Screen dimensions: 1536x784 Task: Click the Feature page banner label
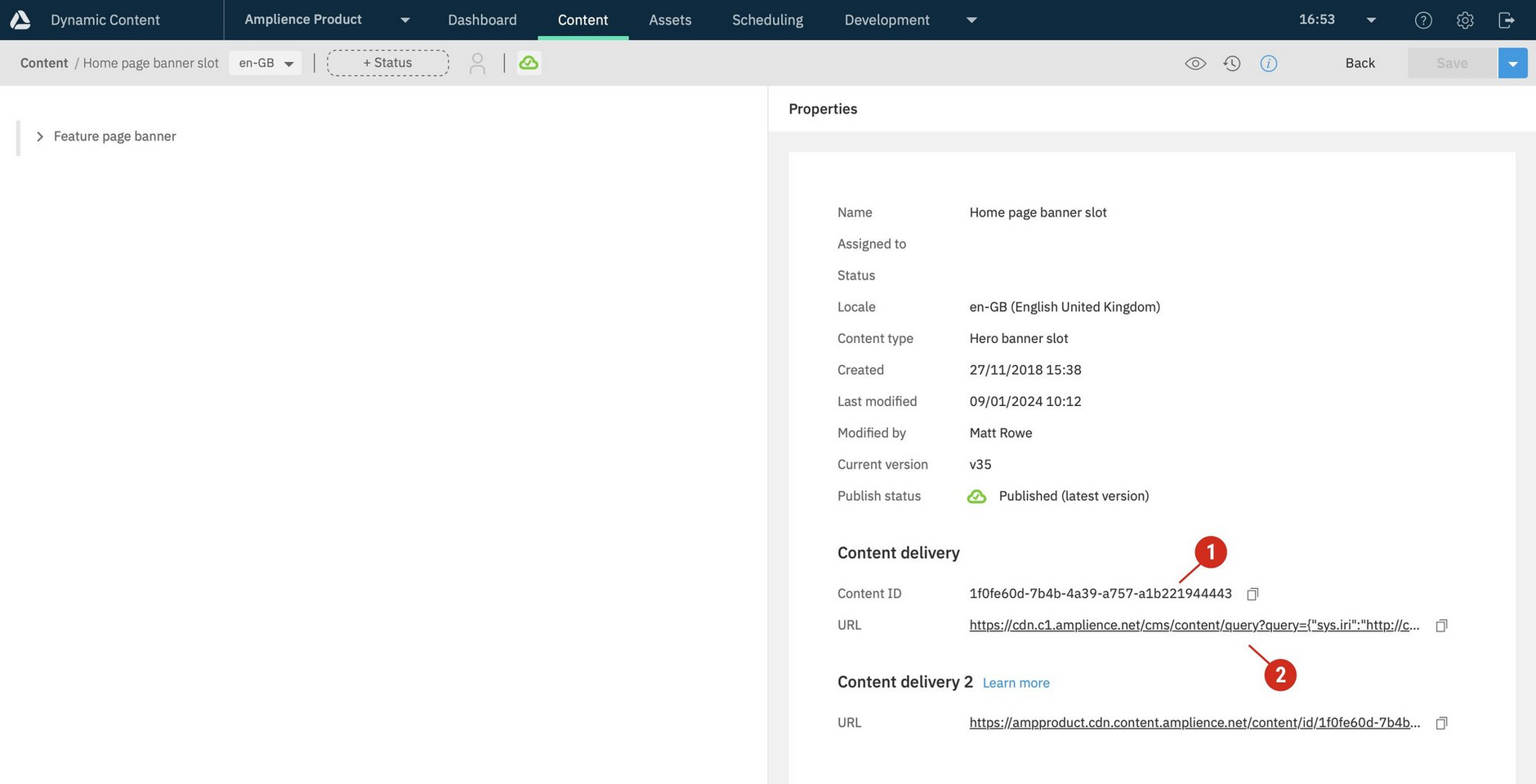tap(115, 136)
